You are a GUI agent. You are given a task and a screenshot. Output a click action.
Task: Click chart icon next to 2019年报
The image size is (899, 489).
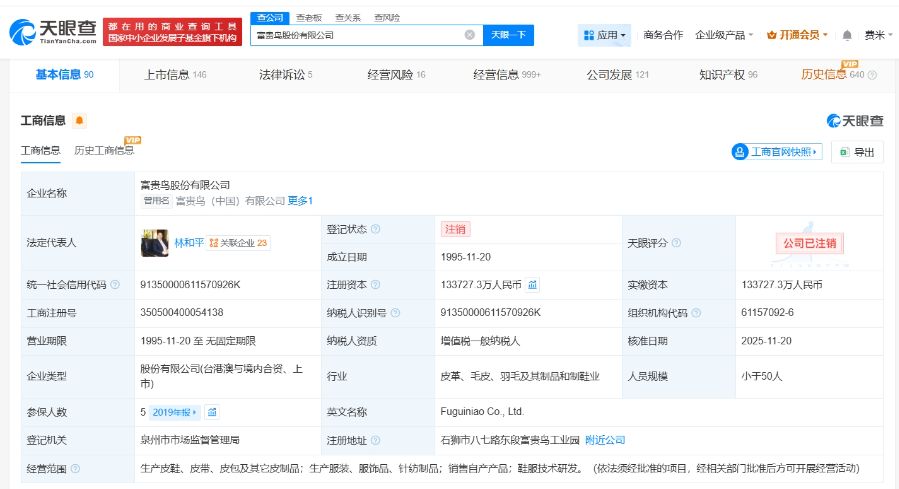212,411
